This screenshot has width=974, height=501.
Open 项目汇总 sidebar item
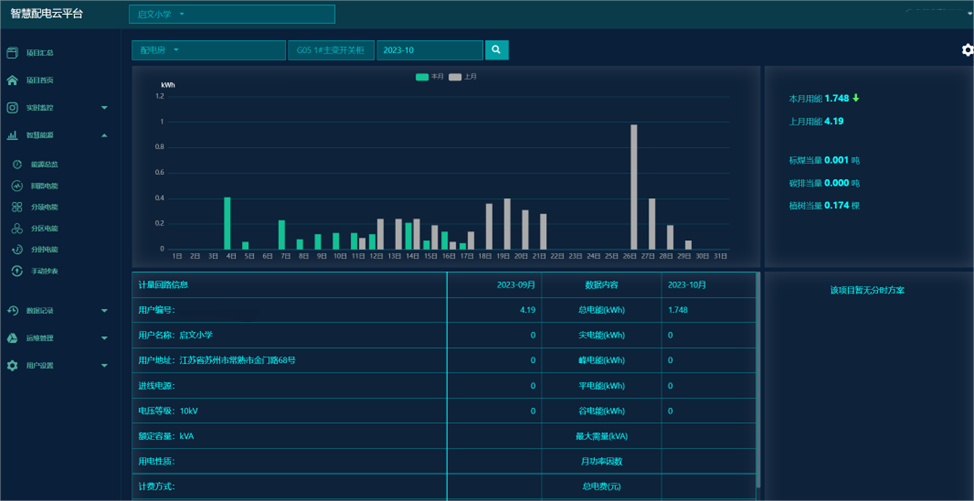point(39,53)
